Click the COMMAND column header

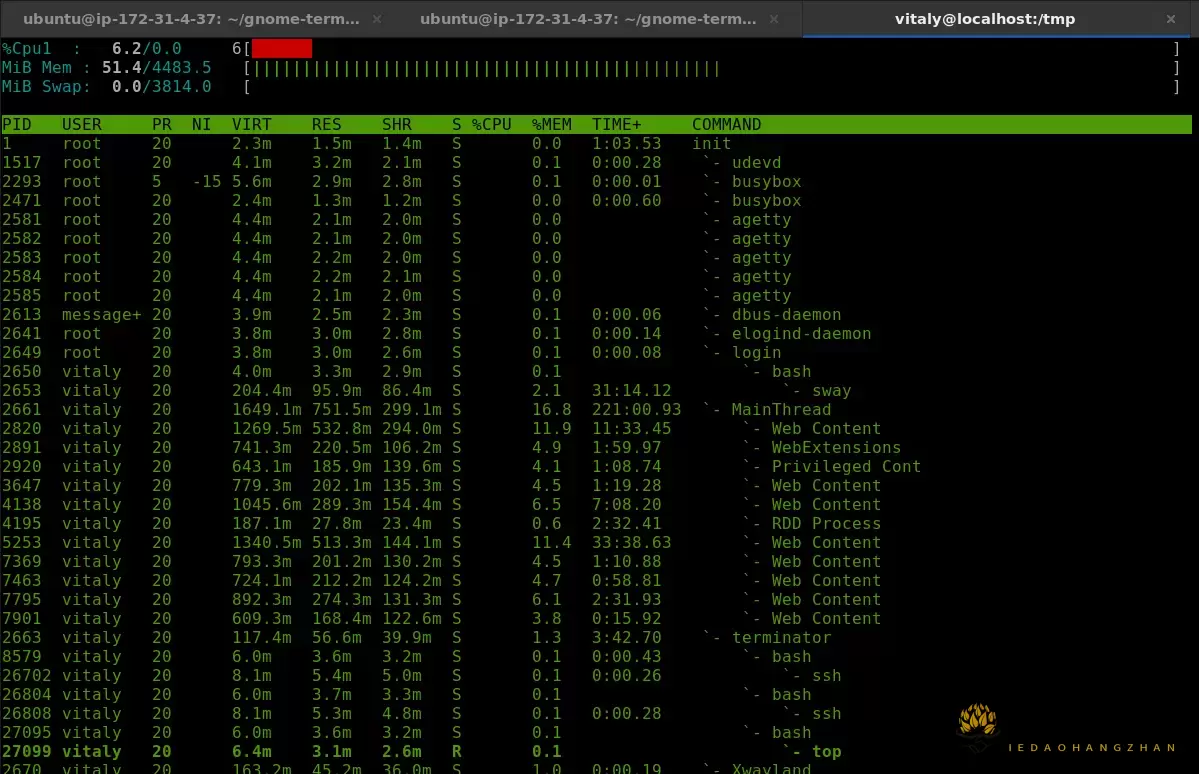click(x=726, y=125)
